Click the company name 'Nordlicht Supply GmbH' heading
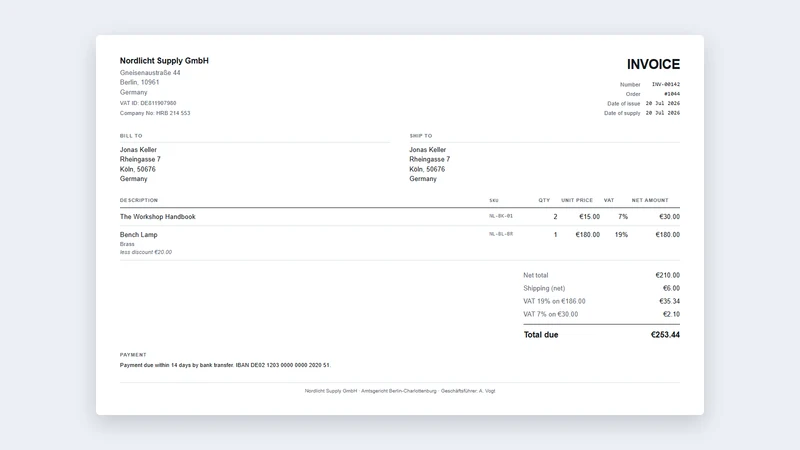This screenshot has width=800, height=450. 164,61
